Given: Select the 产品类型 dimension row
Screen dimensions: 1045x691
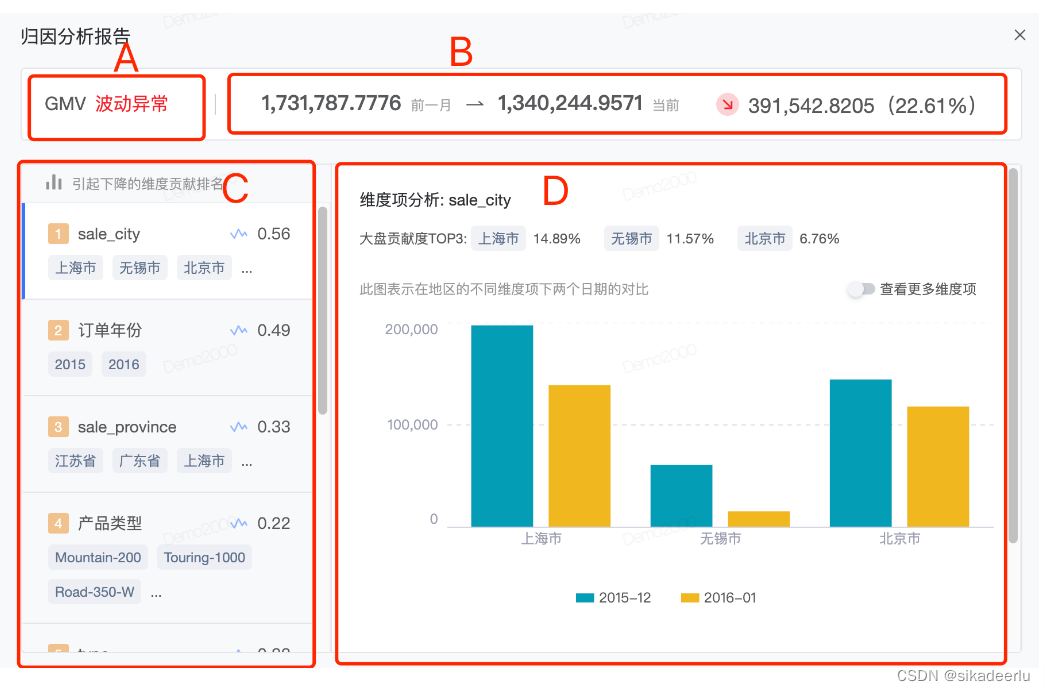Looking at the screenshot, I should click(168, 558).
